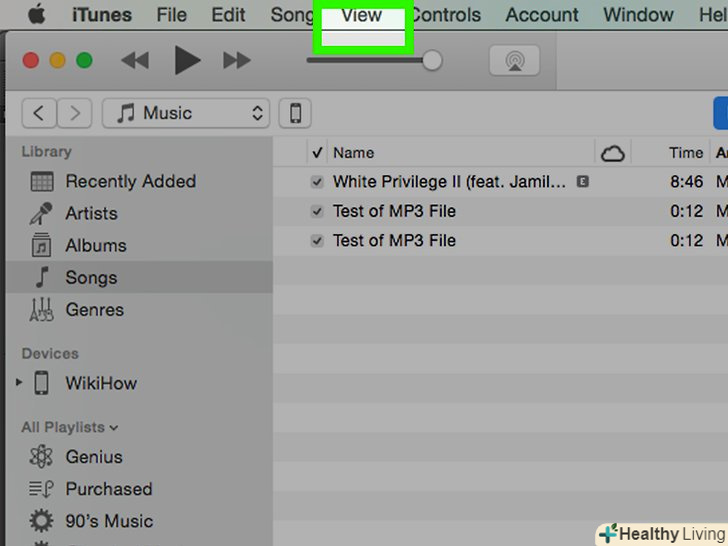The height and width of the screenshot is (546, 728).
Task: Click the iCloud status column header
Action: click(613, 153)
